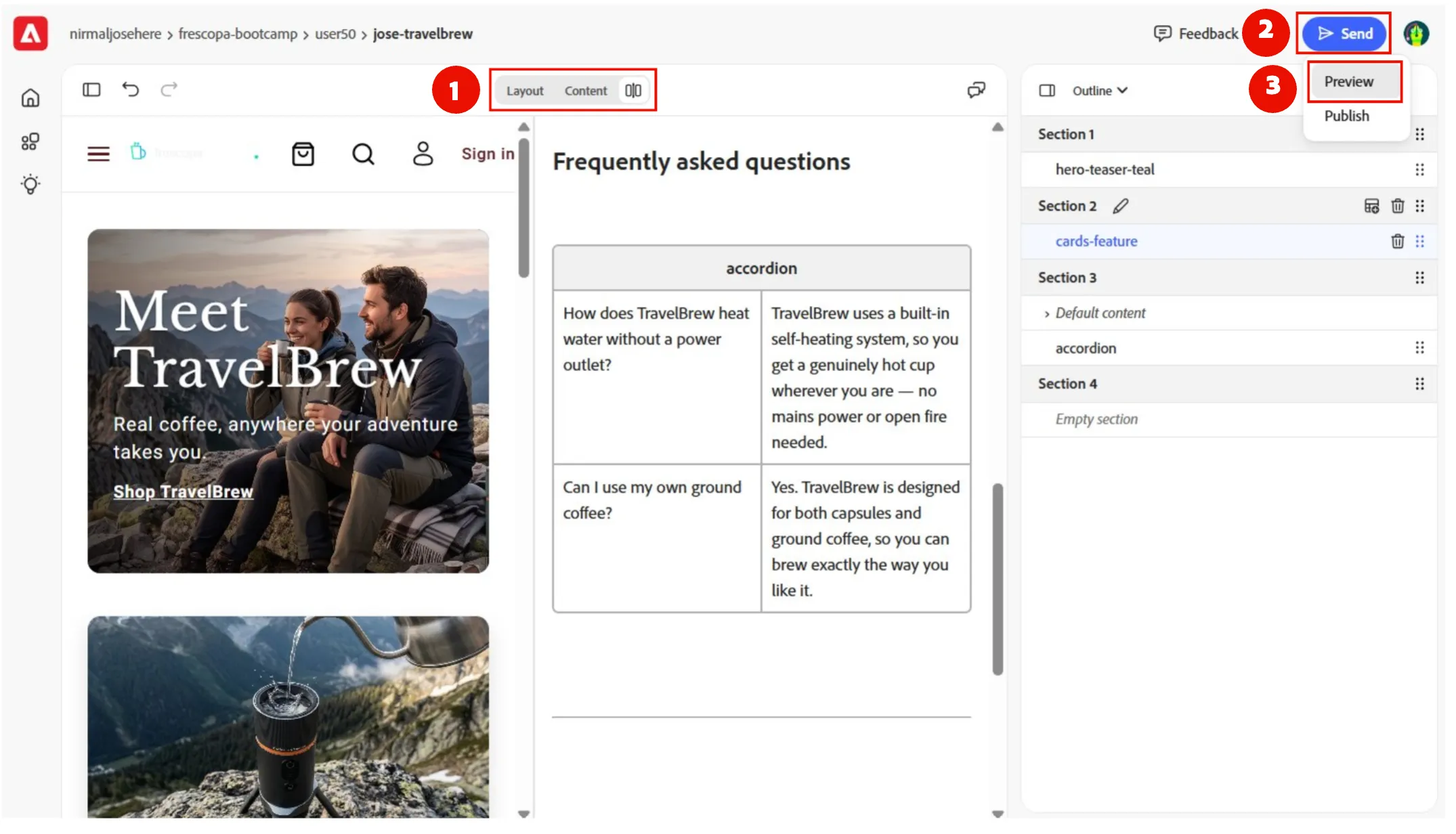Click the redo arrow
The height and width of the screenshot is (834, 1456).
(x=169, y=89)
